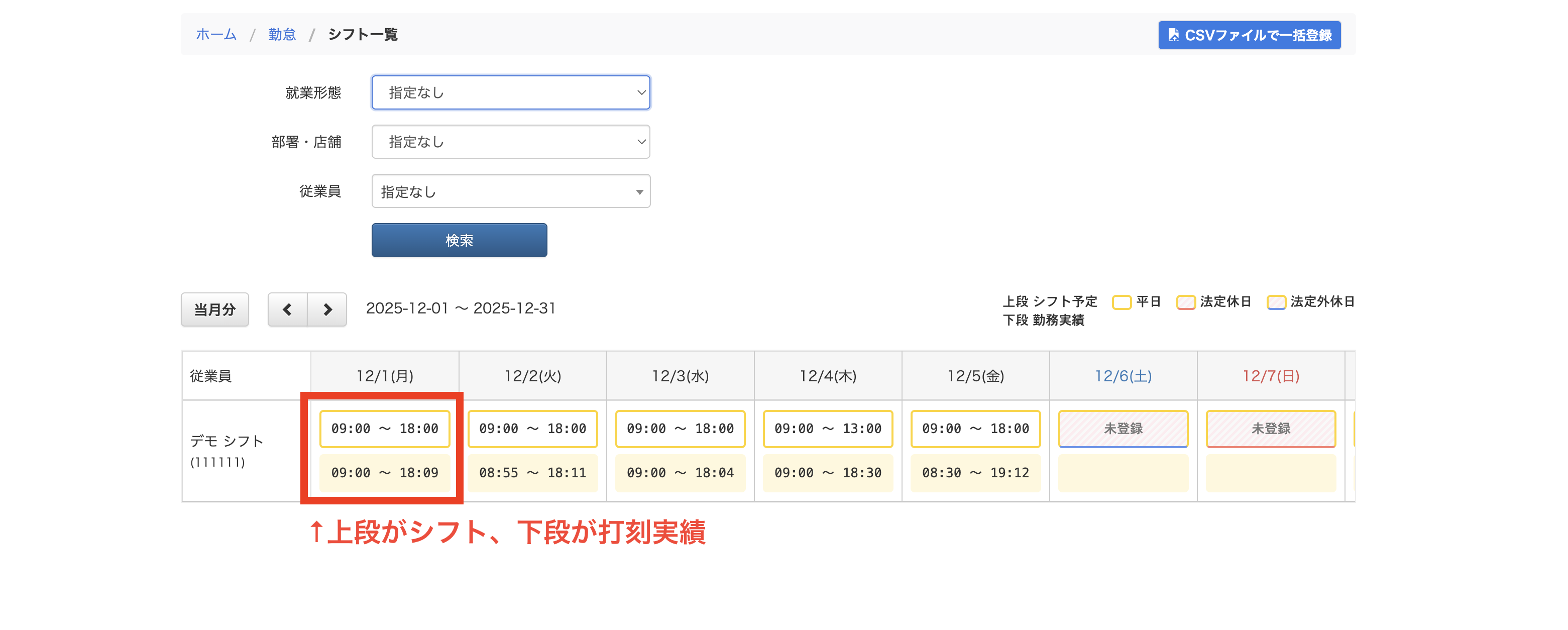Image resolution: width=1568 pixels, height=630 pixels.
Task: Click the 下段 勤務実績 legend text
Action: coord(1043,321)
